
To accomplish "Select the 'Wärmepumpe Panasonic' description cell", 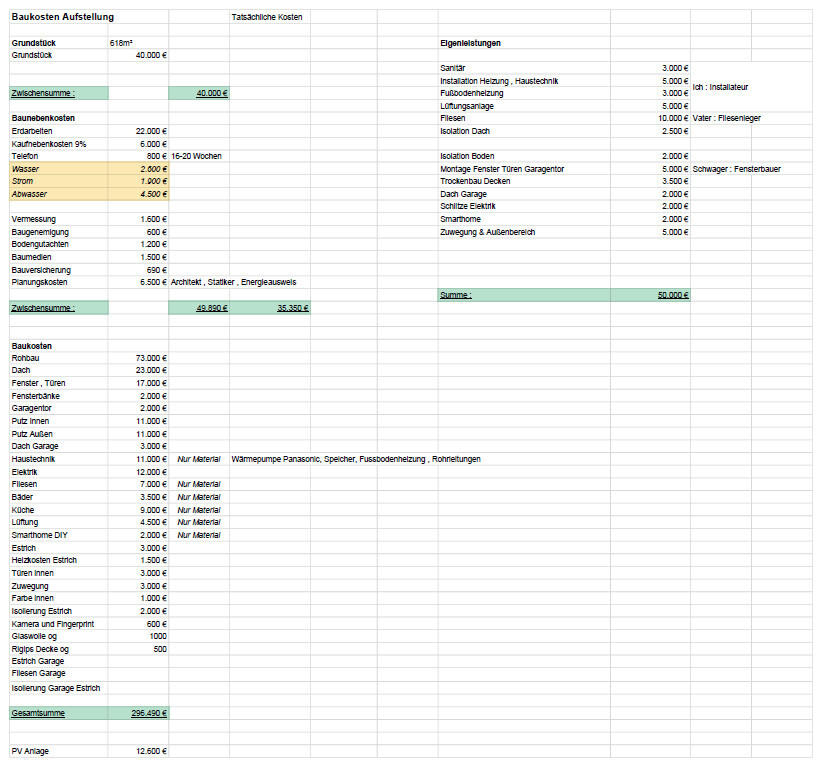I will pos(355,459).
